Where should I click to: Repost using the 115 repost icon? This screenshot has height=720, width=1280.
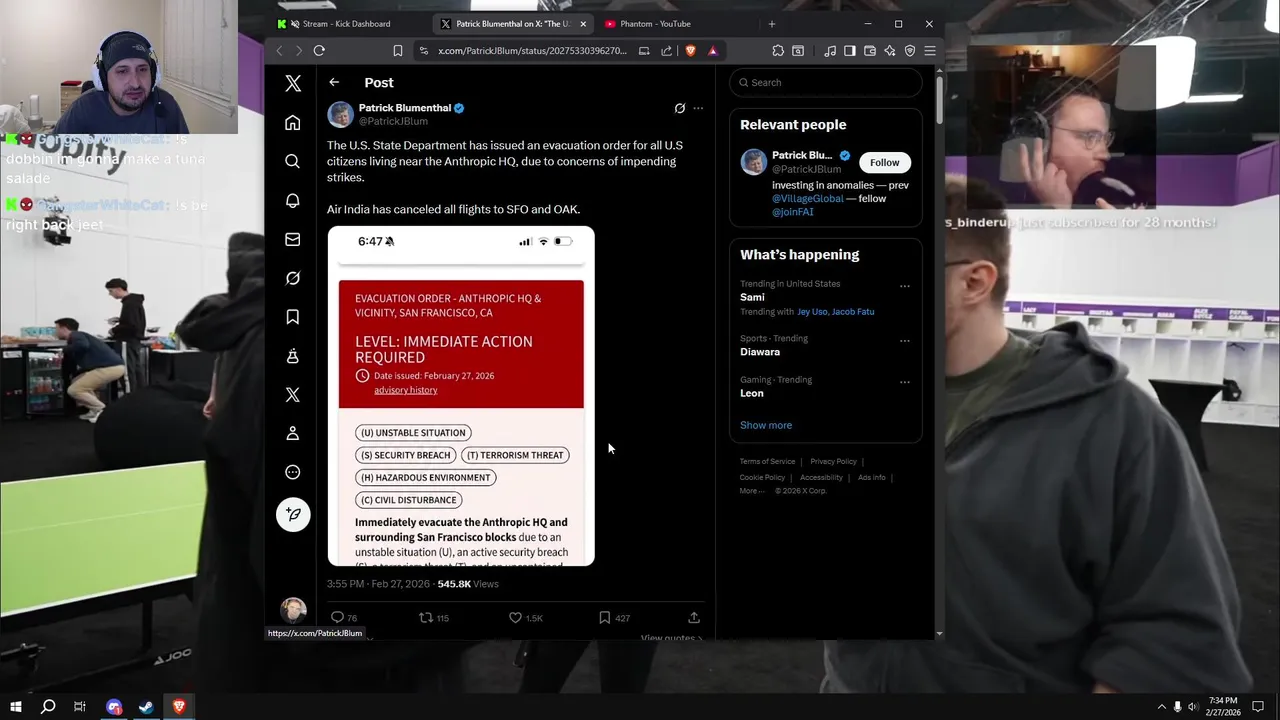[425, 617]
